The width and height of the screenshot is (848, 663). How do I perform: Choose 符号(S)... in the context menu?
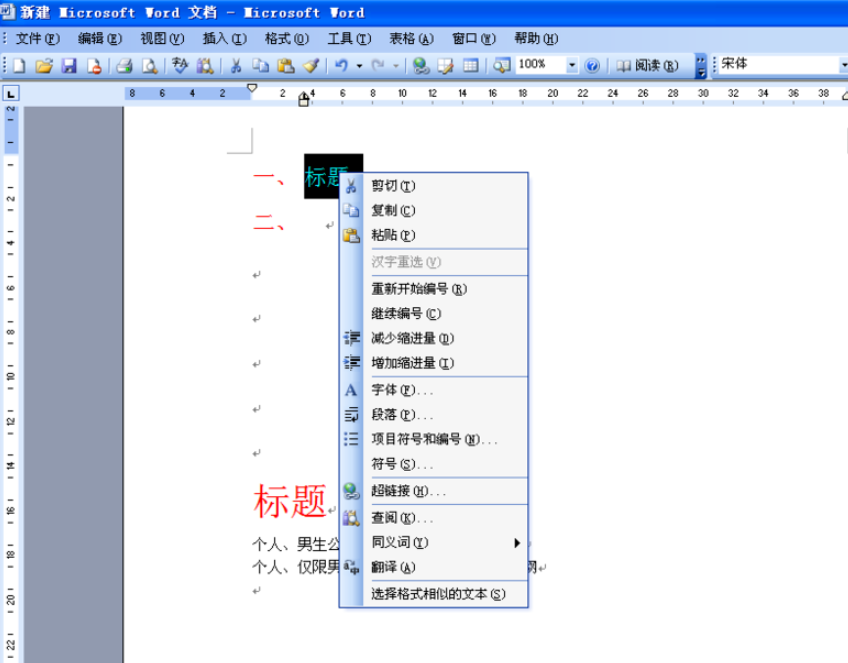[434, 465]
